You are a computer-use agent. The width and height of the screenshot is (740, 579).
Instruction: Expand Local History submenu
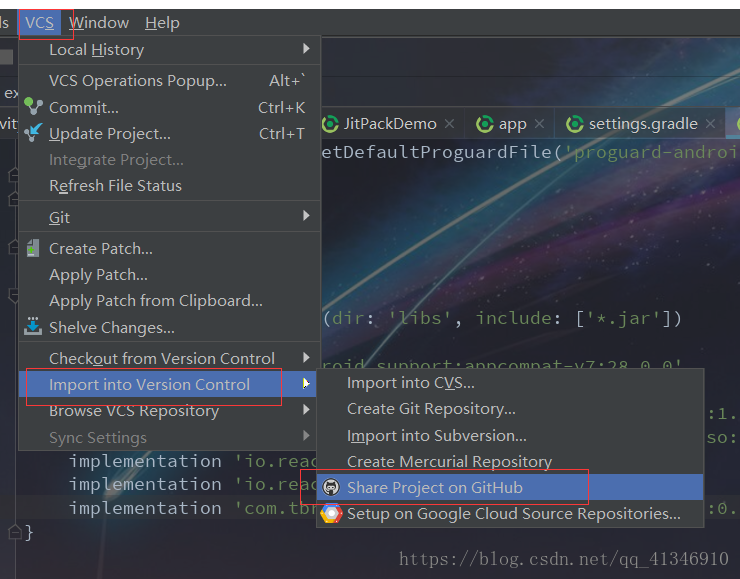click(169, 50)
